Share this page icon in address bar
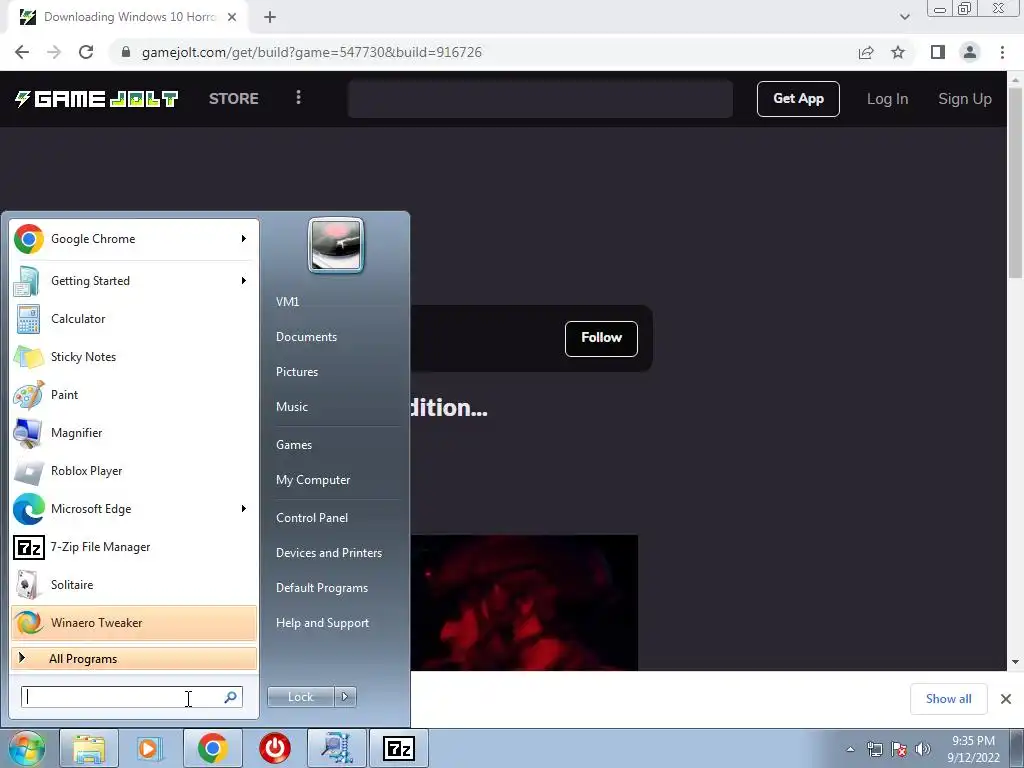The width and height of the screenshot is (1024, 768). [x=866, y=52]
